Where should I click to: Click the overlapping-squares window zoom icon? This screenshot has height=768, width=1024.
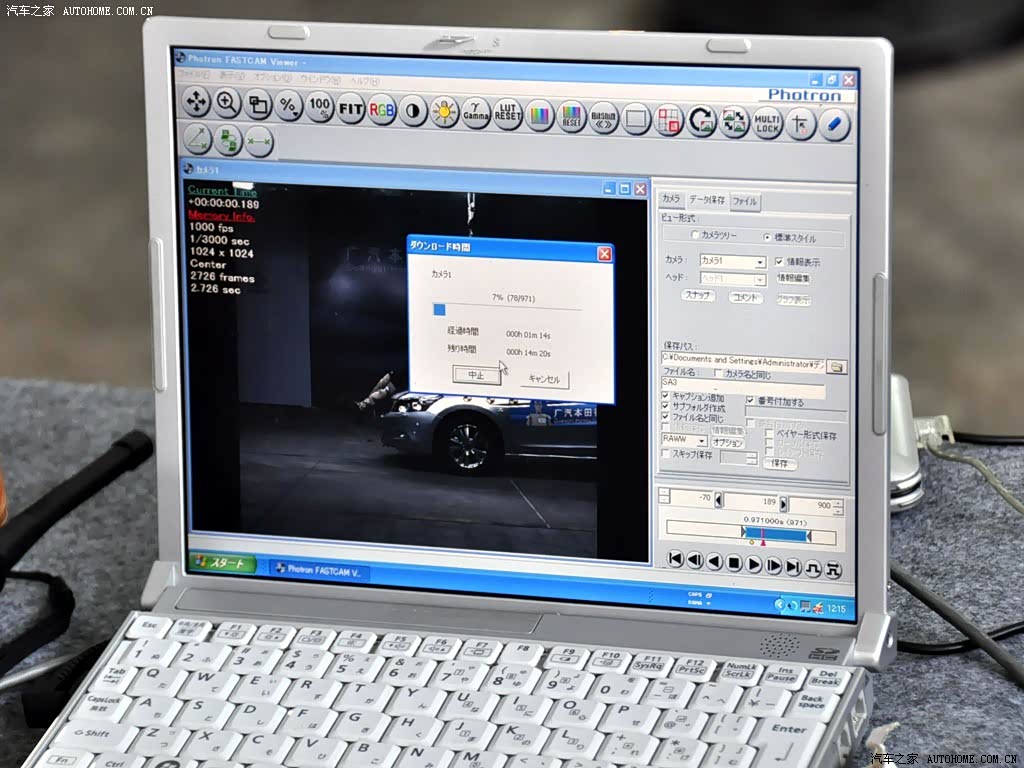pos(258,104)
